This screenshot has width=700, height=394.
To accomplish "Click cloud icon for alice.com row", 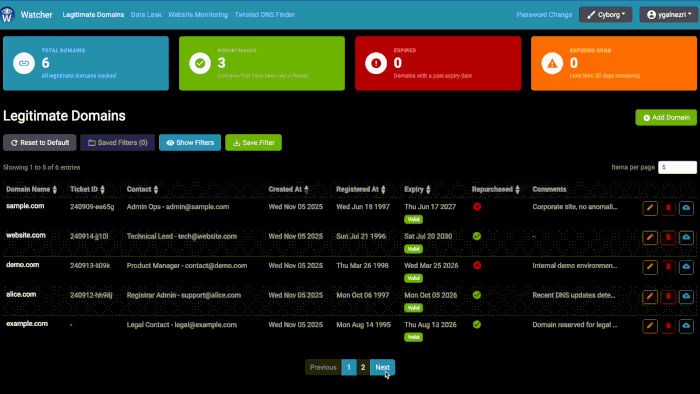I will point(686,296).
